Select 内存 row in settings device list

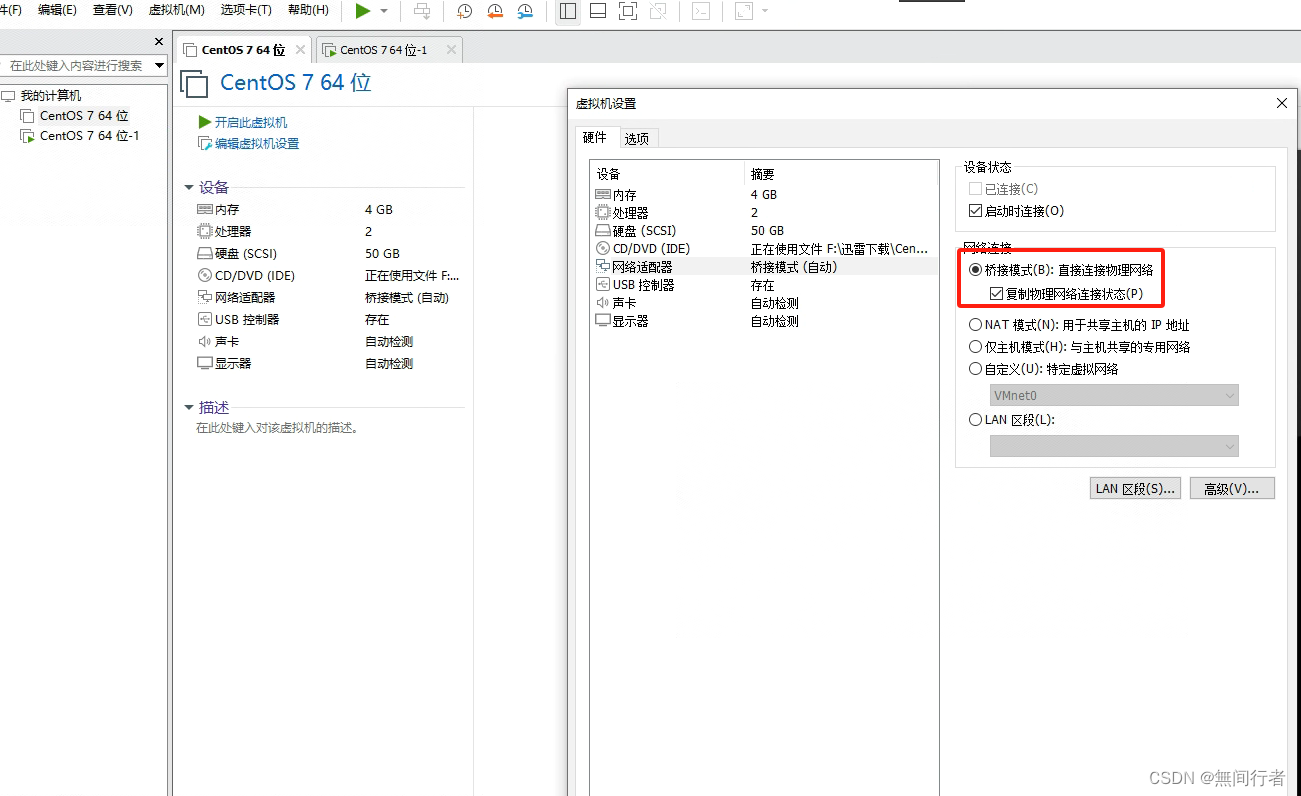(764, 195)
